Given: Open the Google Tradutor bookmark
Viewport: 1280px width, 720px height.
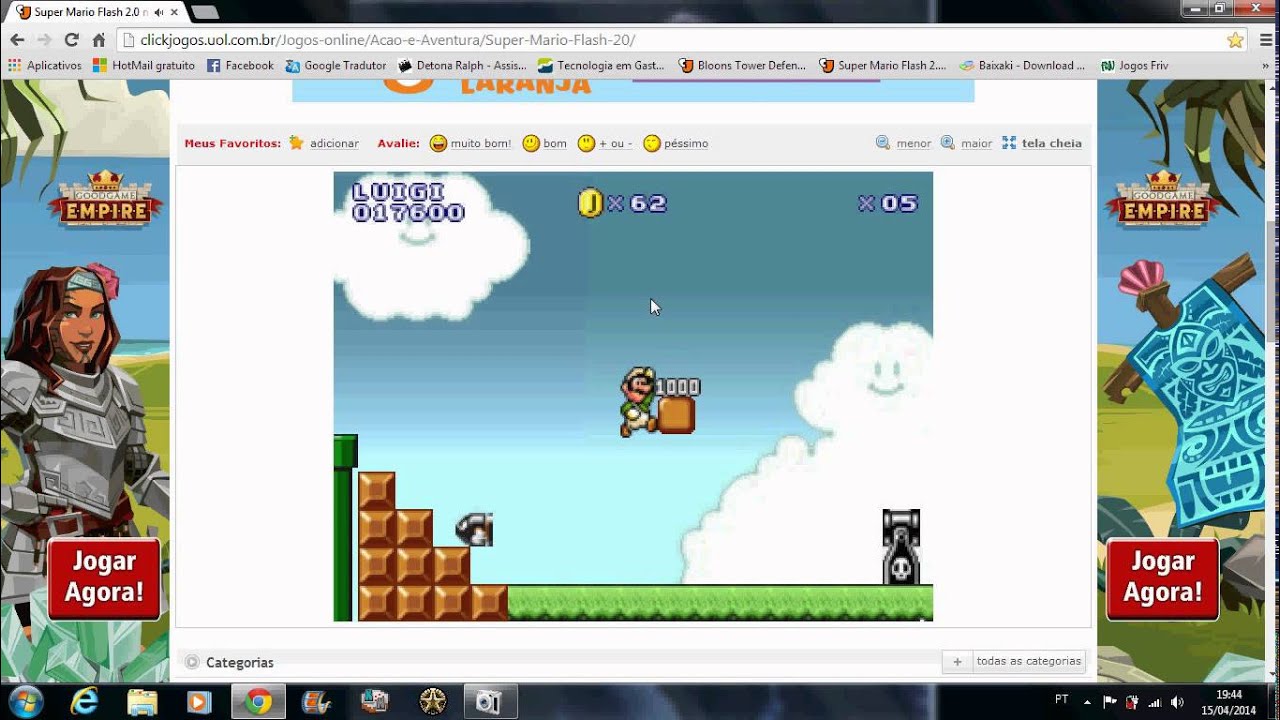Looking at the screenshot, I should (x=336, y=65).
